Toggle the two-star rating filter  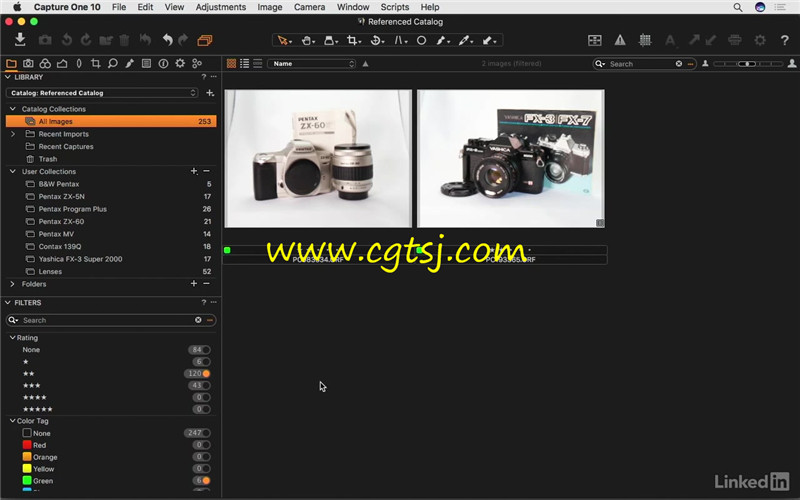click(x=206, y=373)
